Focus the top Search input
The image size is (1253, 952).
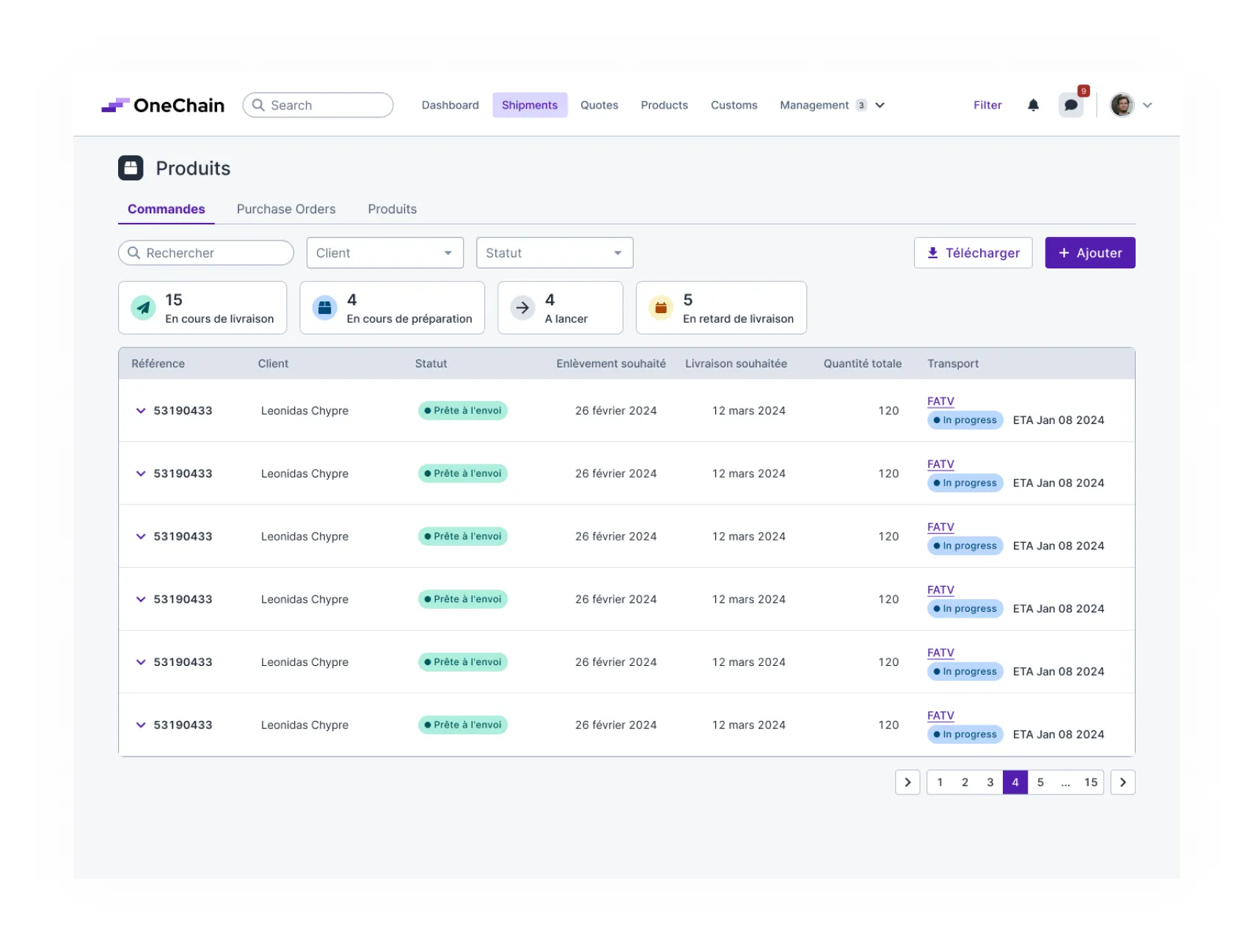[x=318, y=105]
